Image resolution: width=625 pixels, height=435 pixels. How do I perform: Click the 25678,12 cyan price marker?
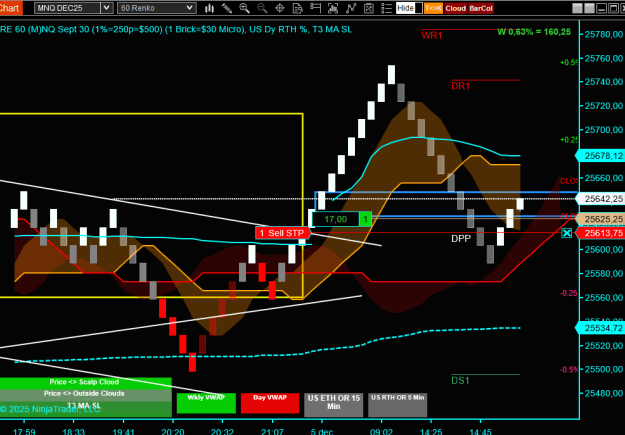600,156
